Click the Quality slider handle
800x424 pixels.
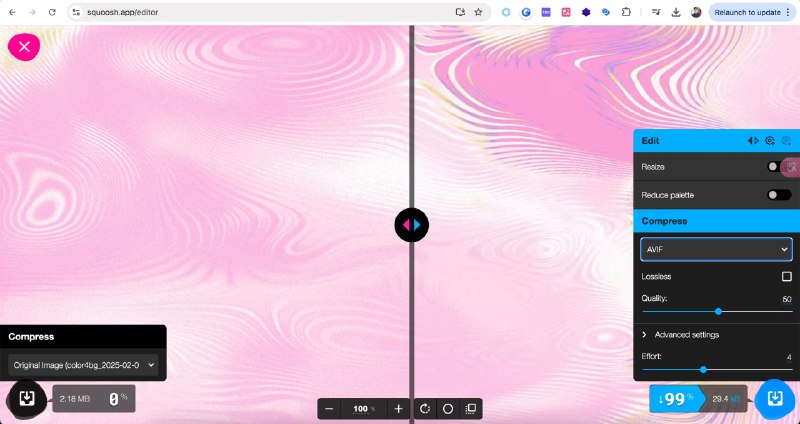[718, 311]
